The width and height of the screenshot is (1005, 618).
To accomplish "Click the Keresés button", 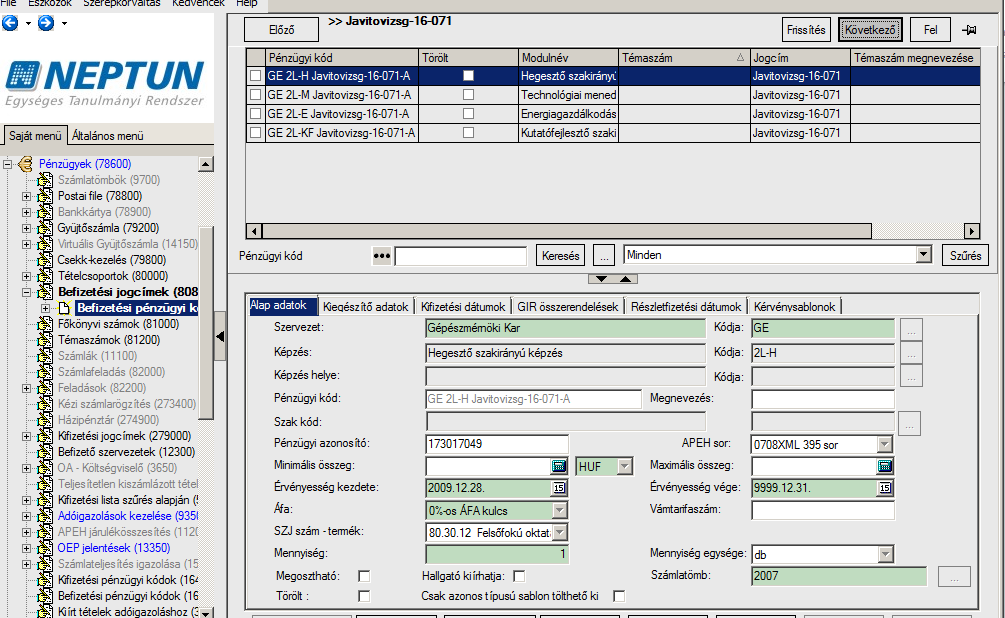I will tap(560, 256).
